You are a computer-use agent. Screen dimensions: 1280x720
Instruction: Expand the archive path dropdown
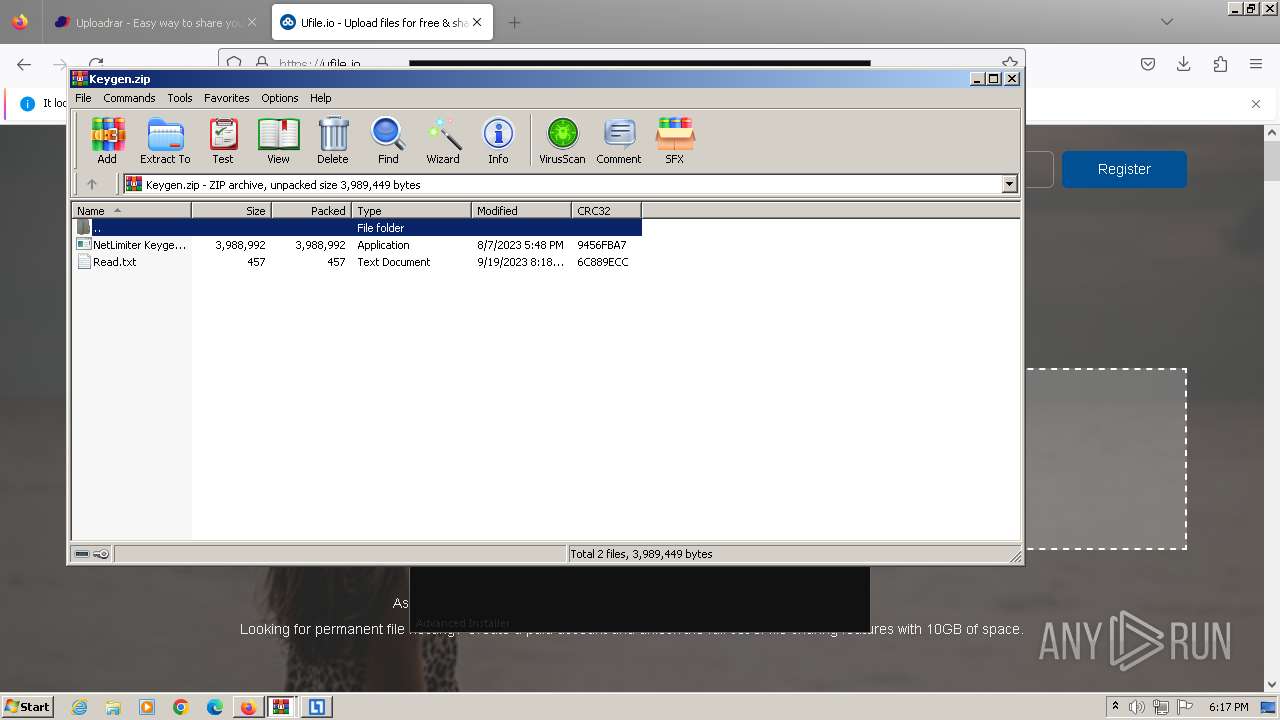[x=1009, y=184]
